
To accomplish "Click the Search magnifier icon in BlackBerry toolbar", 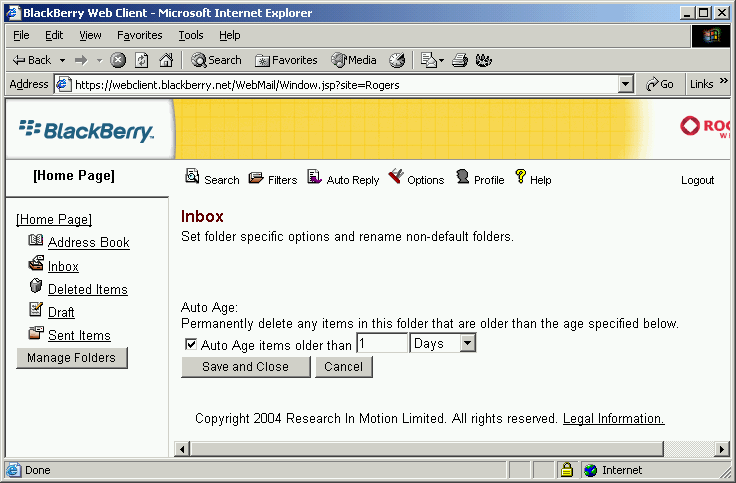I will click(192, 176).
